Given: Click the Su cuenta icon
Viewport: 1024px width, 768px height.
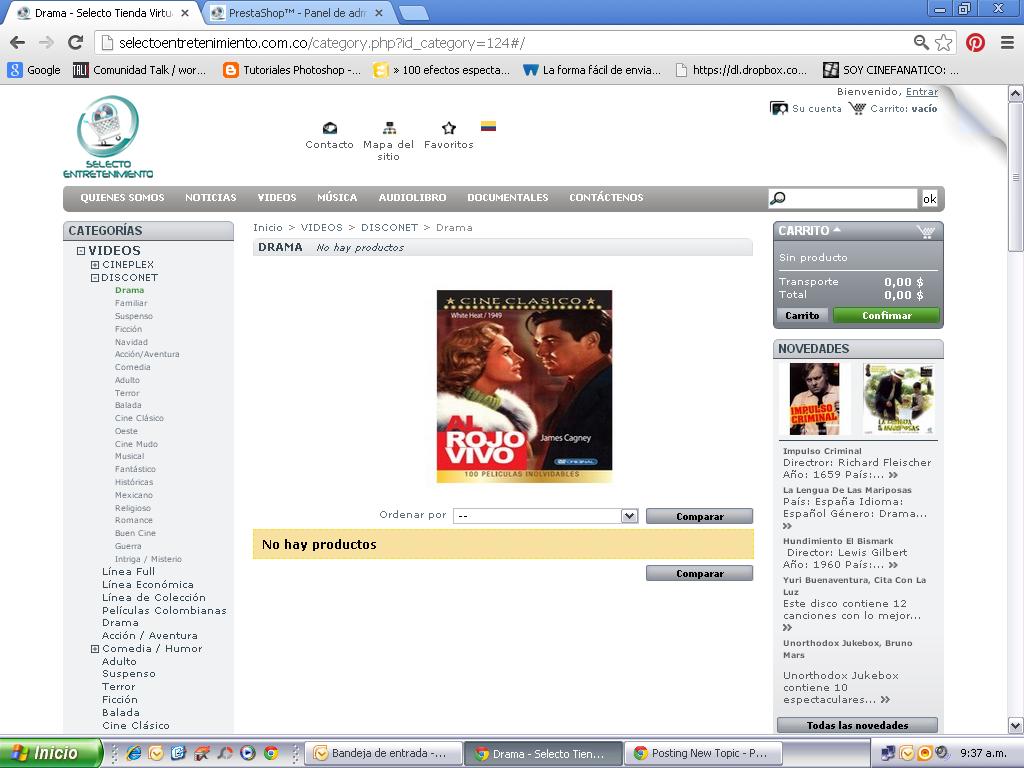Looking at the screenshot, I should [x=779, y=108].
